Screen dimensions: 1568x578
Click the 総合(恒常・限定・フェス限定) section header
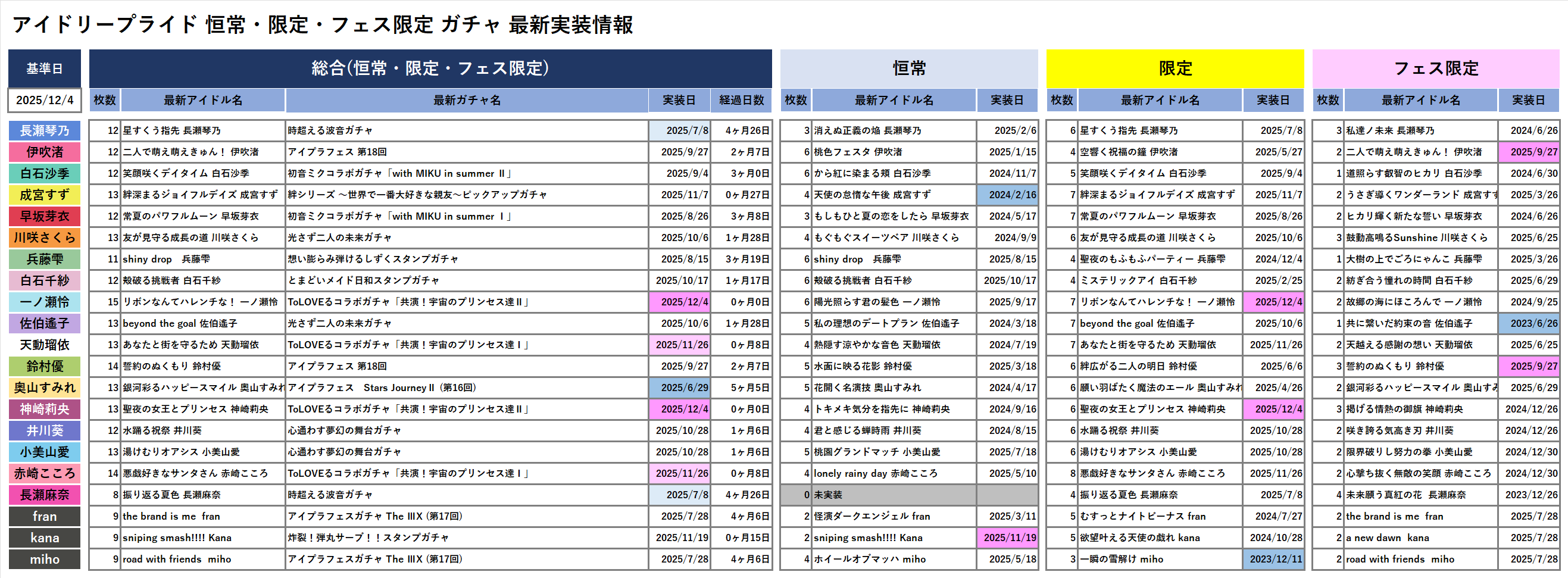[430, 68]
